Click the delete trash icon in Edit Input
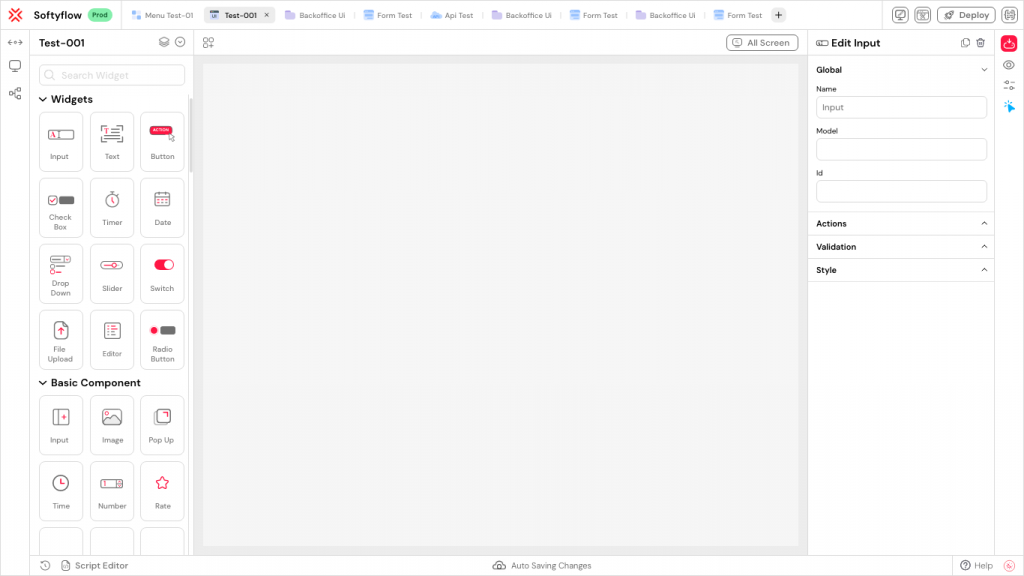Screen dimensions: 1024x576 pos(980,43)
